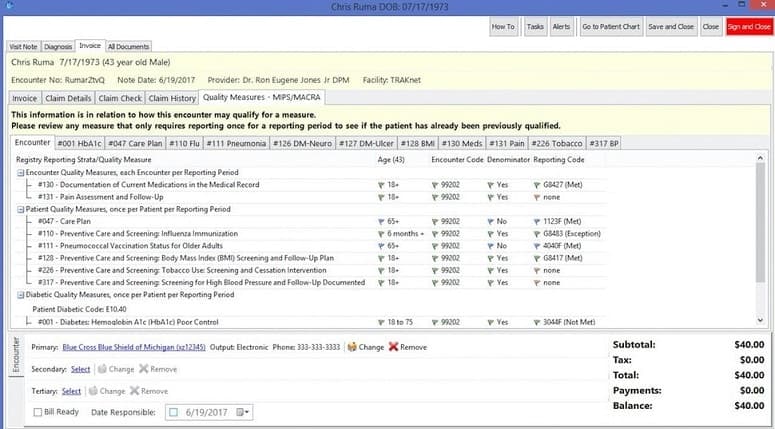Open the Blue Cross Blue Shield of Michigan link
The width and height of the screenshot is (775, 429).
tap(133, 347)
